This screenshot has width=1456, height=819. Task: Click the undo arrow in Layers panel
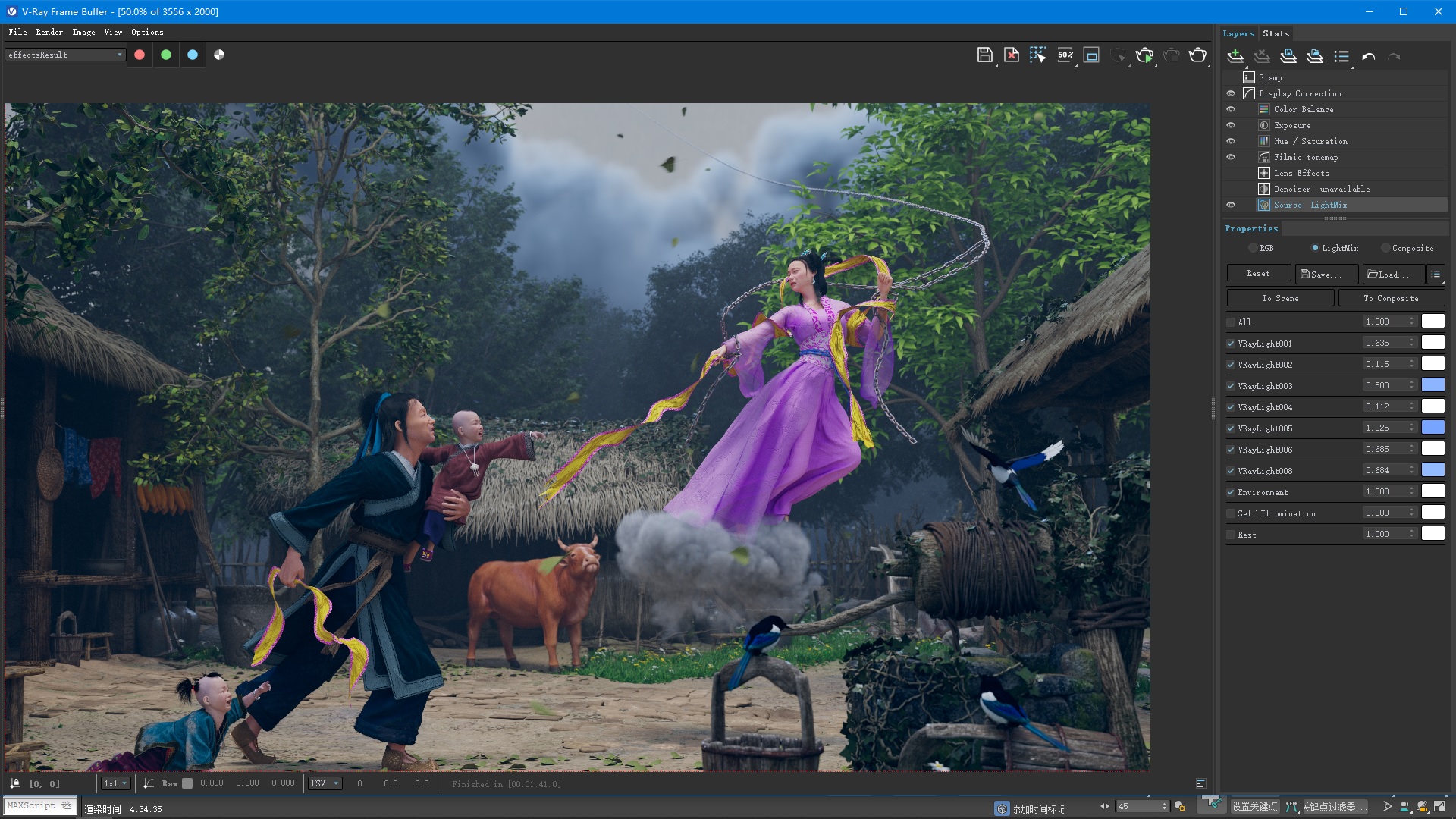[1368, 57]
